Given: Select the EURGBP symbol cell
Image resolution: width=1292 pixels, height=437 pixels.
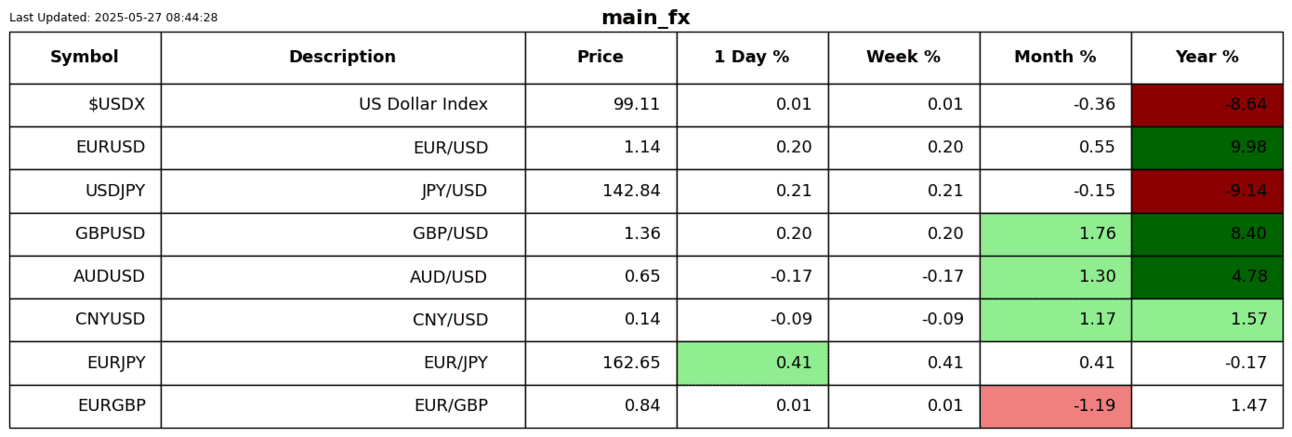Looking at the screenshot, I should (x=85, y=406).
